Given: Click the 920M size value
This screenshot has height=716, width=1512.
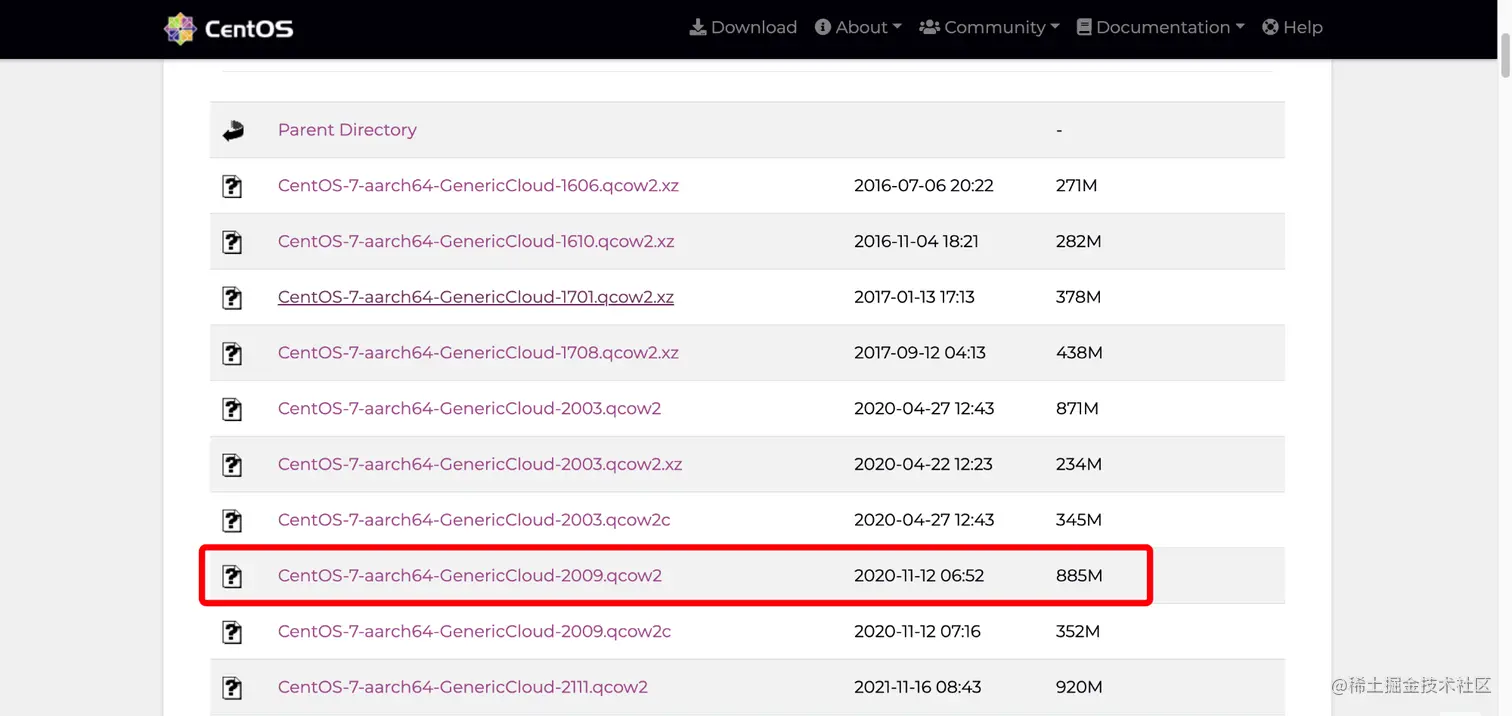Looking at the screenshot, I should point(1079,687).
